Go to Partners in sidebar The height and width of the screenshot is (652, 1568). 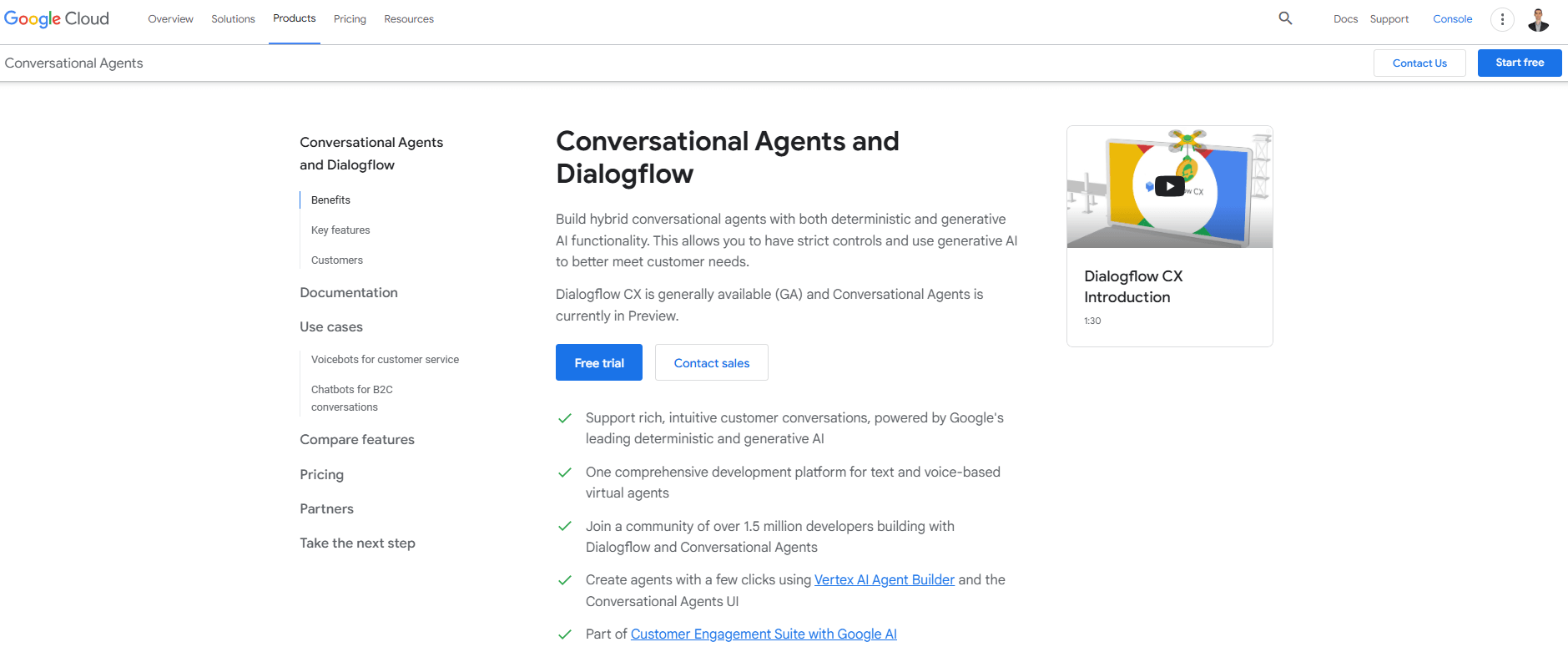point(326,508)
